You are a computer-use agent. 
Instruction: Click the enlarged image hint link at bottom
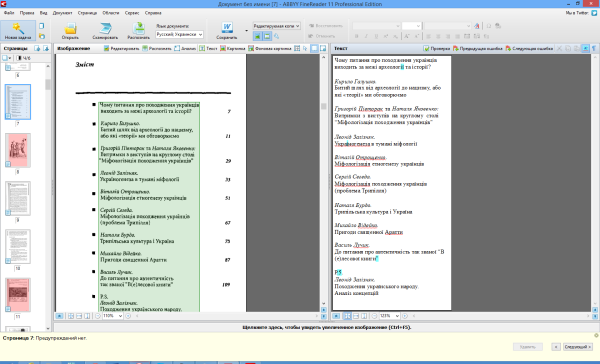coord(326,327)
